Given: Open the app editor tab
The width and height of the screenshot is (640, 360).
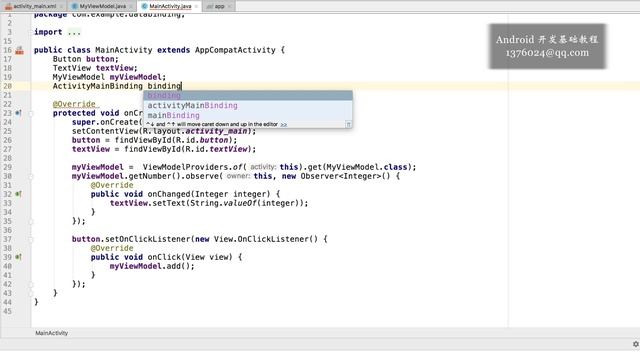Looking at the screenshot, I should pyautogui.click(x=219, y=6).
